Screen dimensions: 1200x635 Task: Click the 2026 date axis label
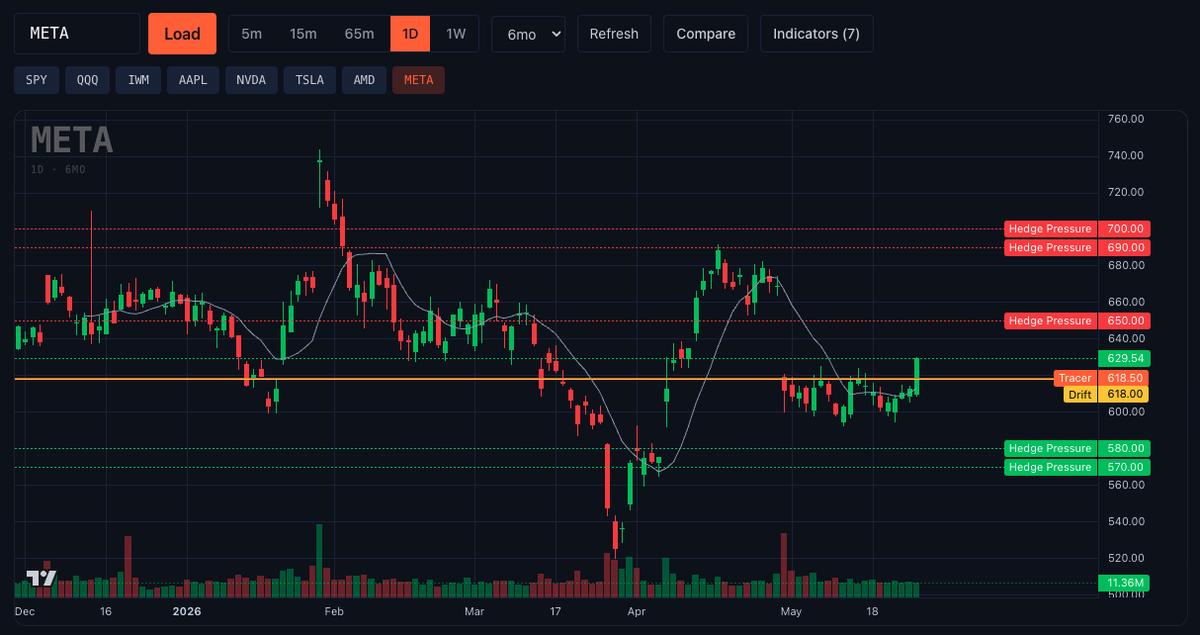tap(187, 610)
